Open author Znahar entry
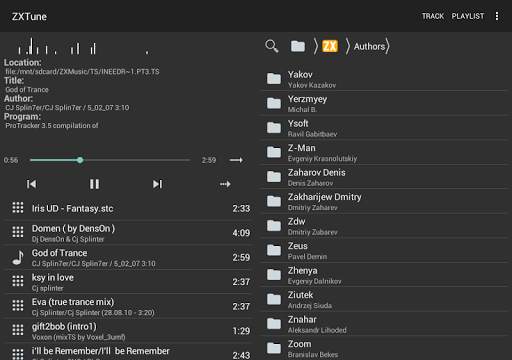 [x=385, y=324]
